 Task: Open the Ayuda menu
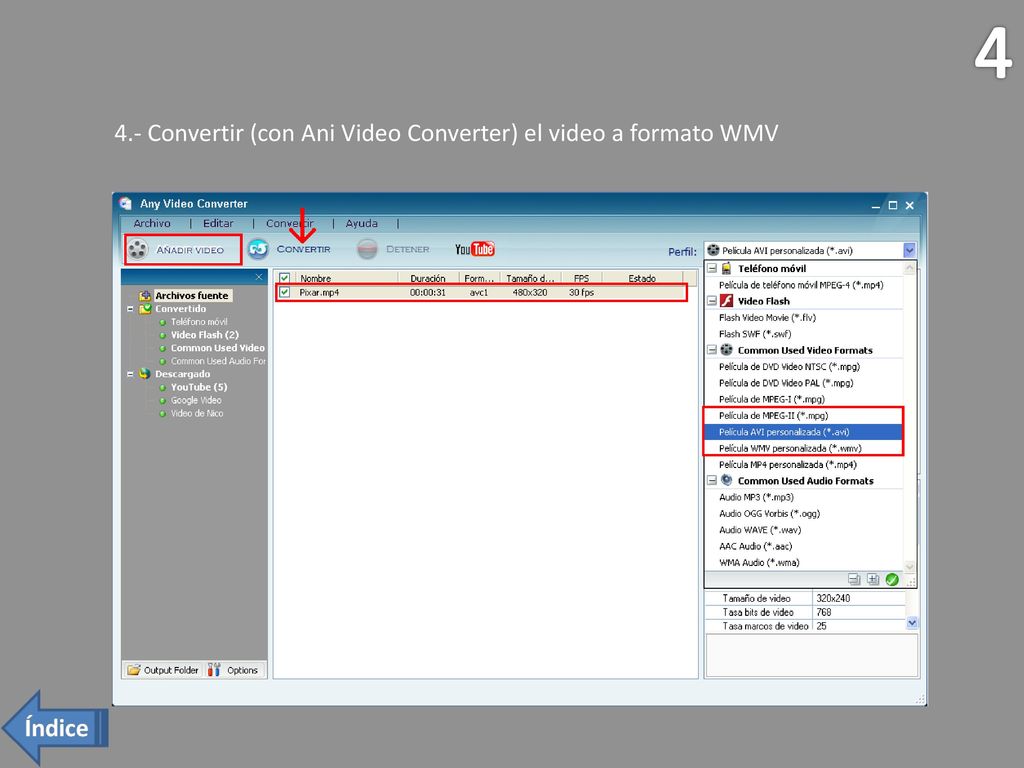(362, 223)
